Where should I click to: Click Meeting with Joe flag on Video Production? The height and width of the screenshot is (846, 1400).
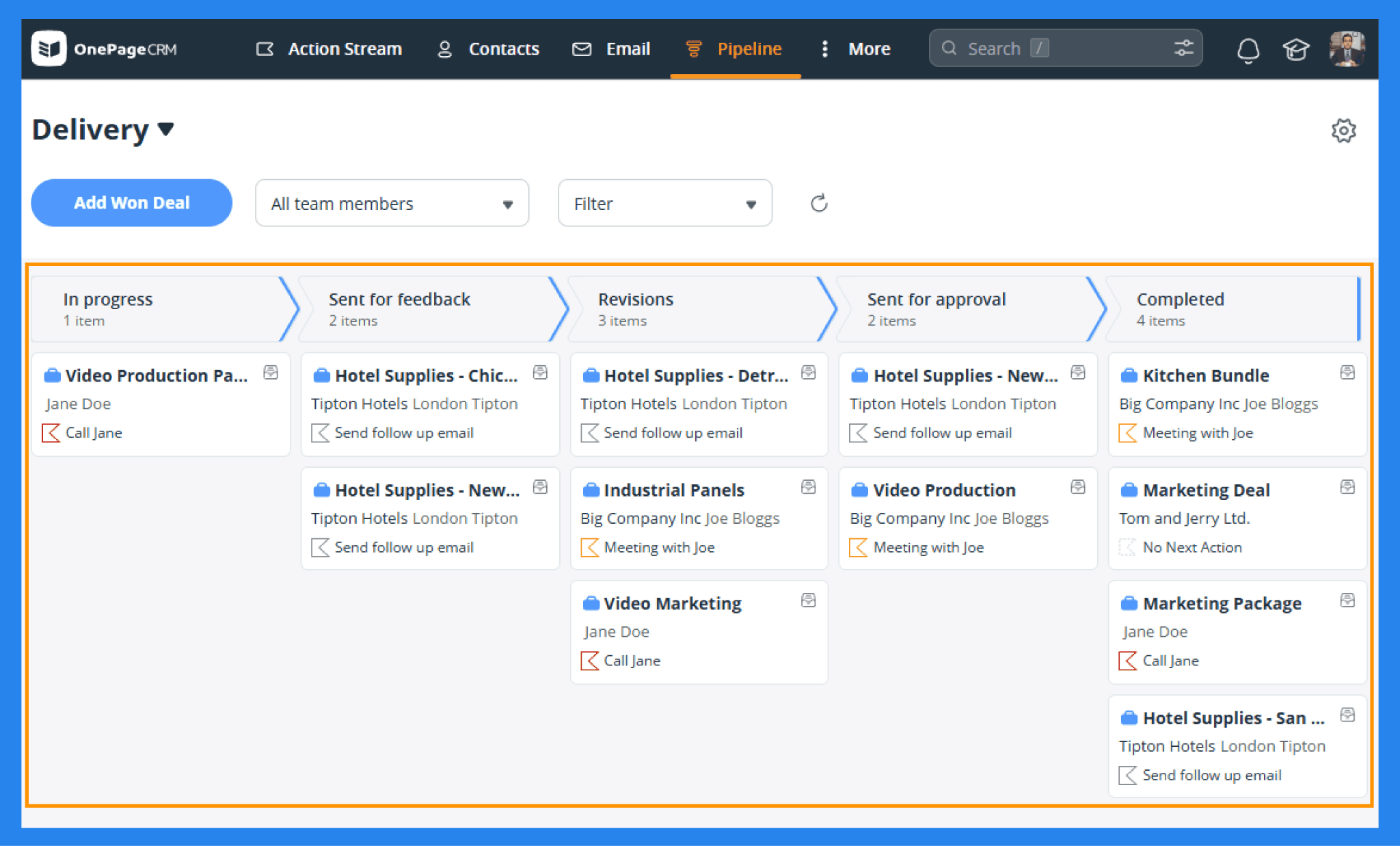858,547
